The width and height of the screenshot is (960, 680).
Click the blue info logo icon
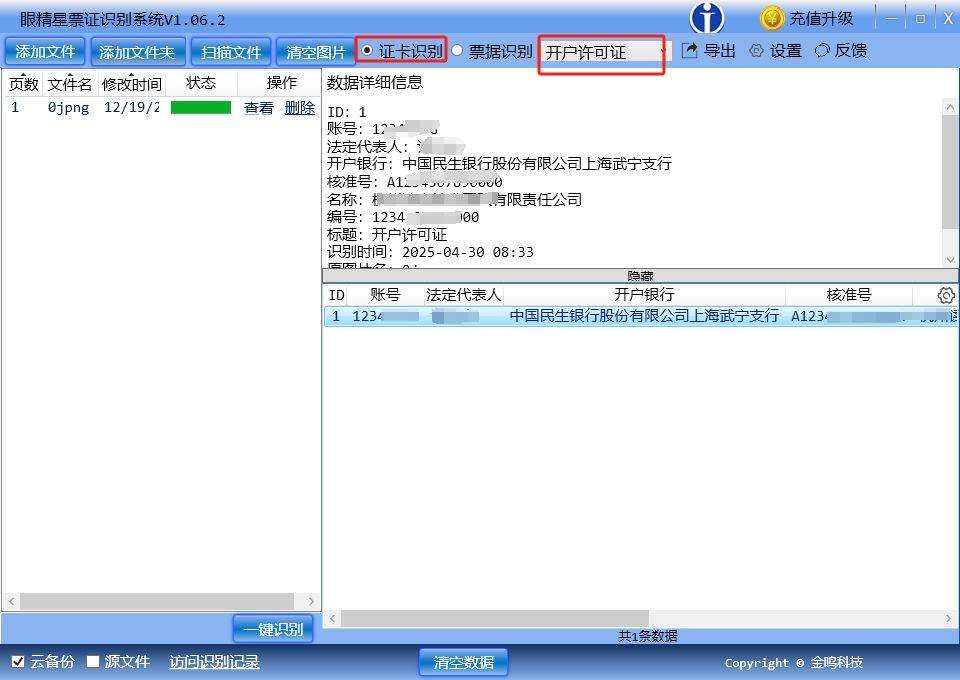point(707,18)
